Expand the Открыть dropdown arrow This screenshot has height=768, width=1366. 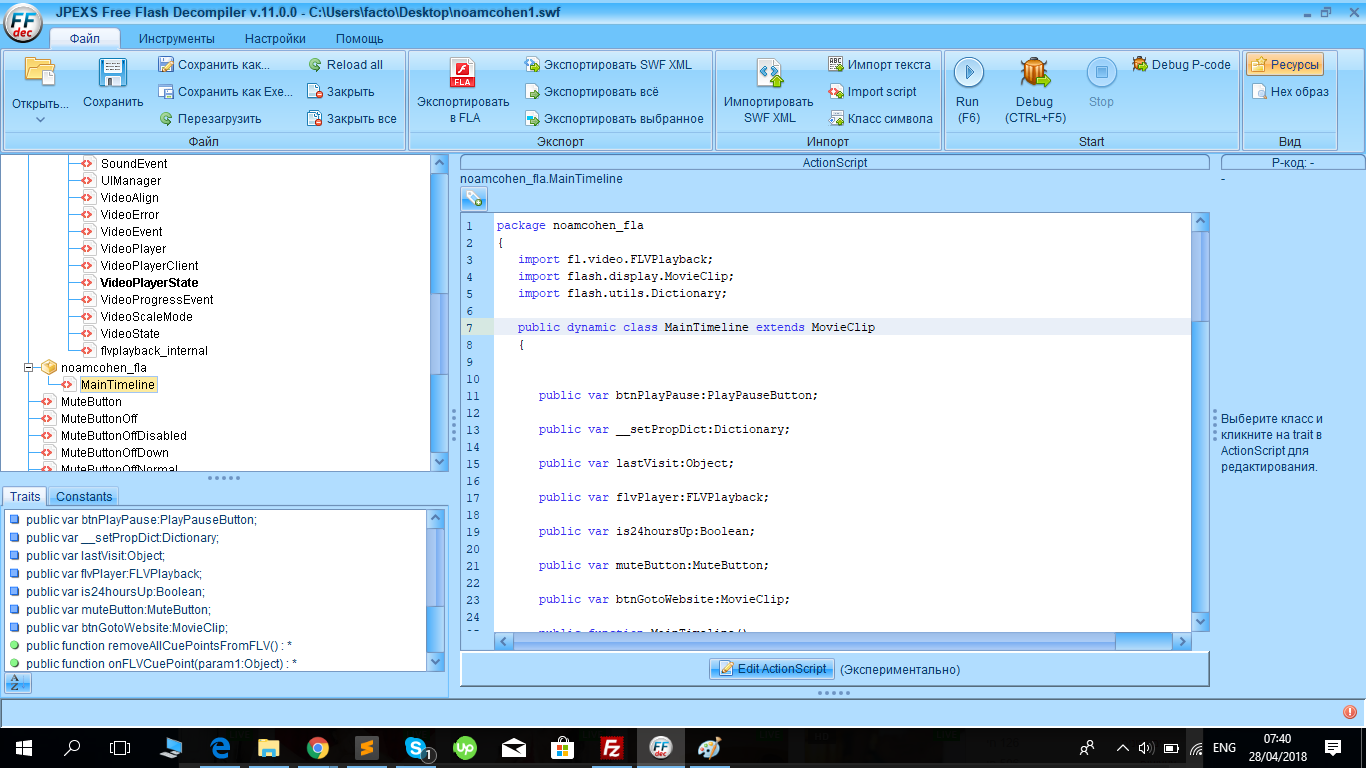point(40,120)
